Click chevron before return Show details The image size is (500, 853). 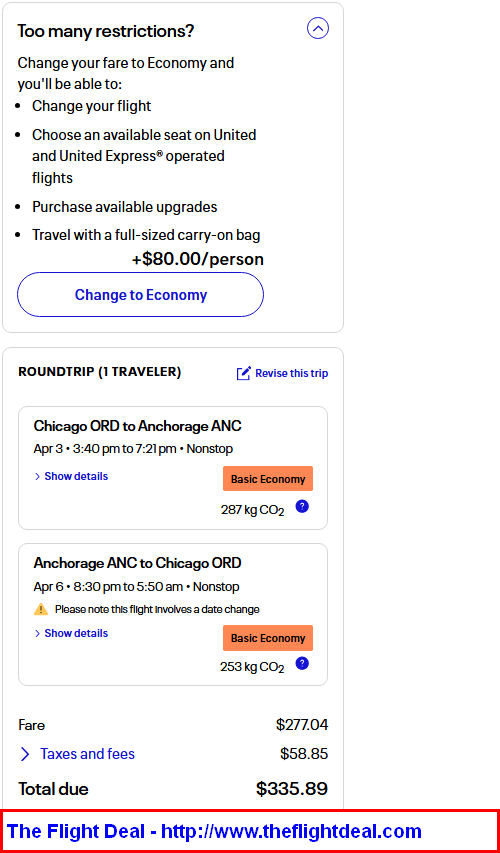(x=38, y=633)
